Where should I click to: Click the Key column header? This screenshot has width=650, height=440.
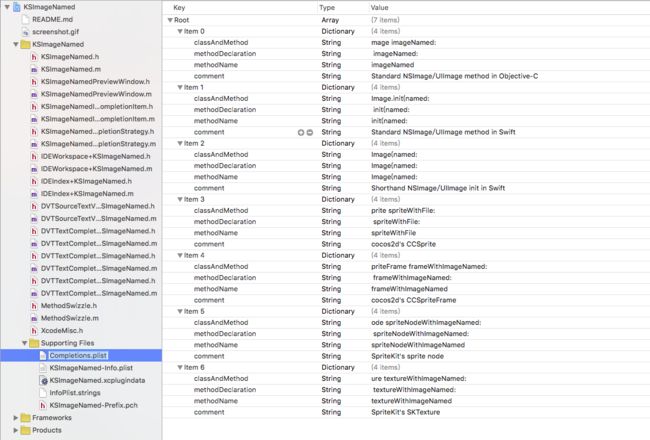pos(179,7)
